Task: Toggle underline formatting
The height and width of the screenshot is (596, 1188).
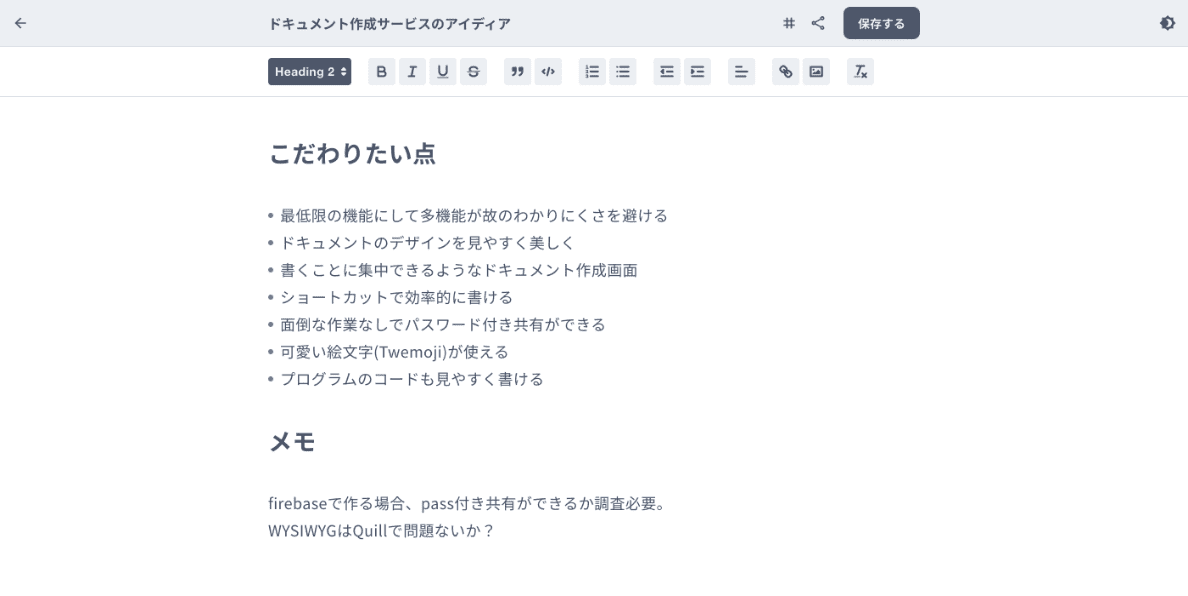Action: point(442,72)
